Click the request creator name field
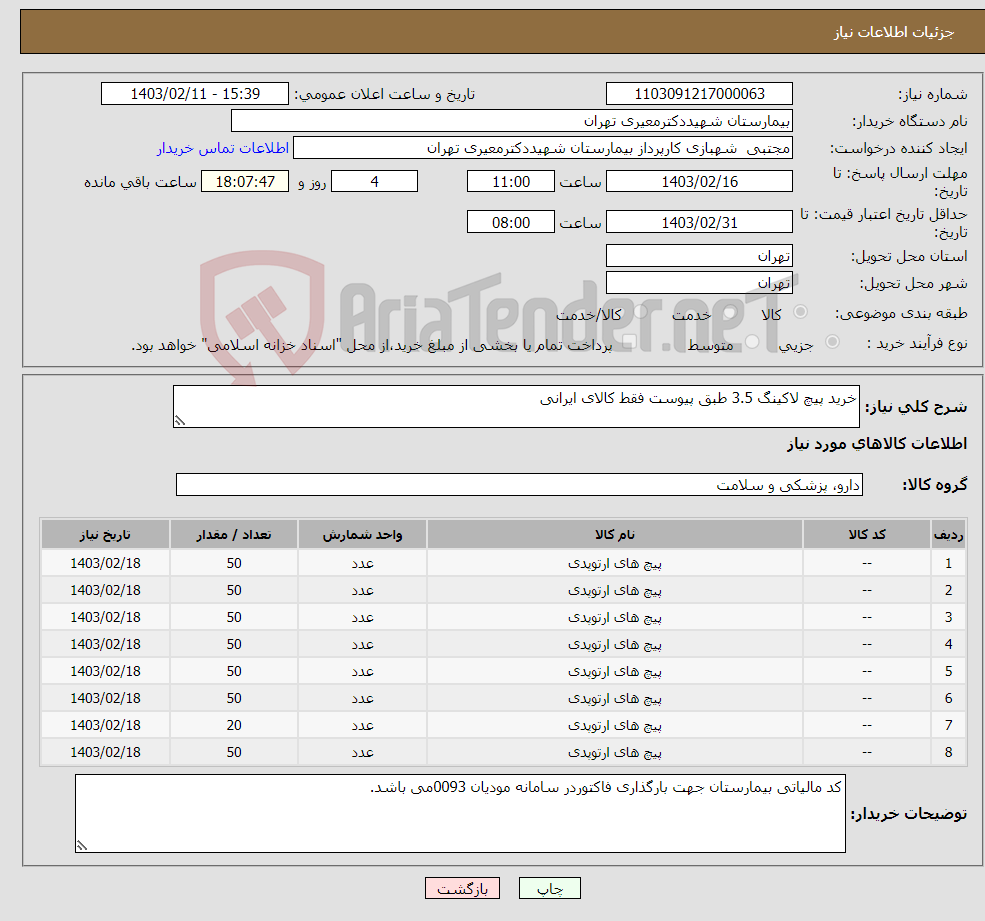 pyautogui.click(x=543, y=148)
